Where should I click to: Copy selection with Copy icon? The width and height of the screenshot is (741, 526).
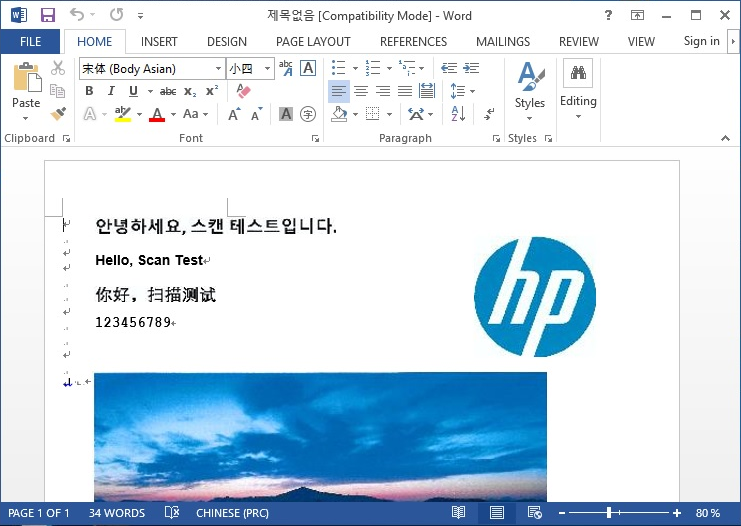click(x=58, y=90)
